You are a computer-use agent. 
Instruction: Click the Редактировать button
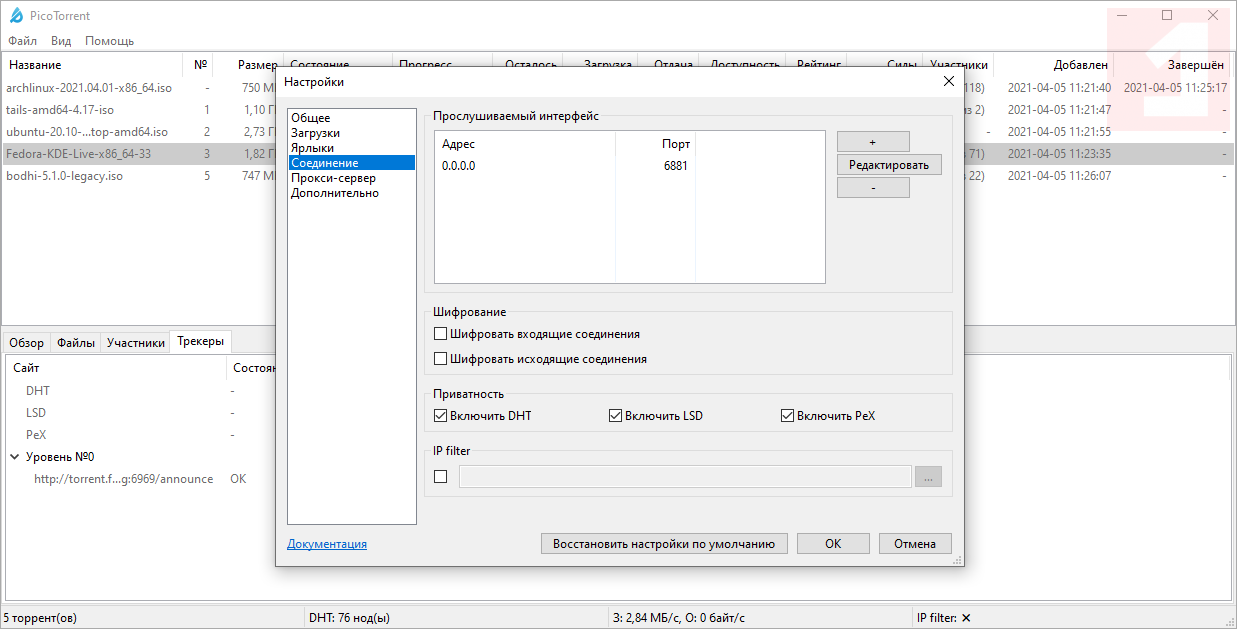[x=889, y=165]
